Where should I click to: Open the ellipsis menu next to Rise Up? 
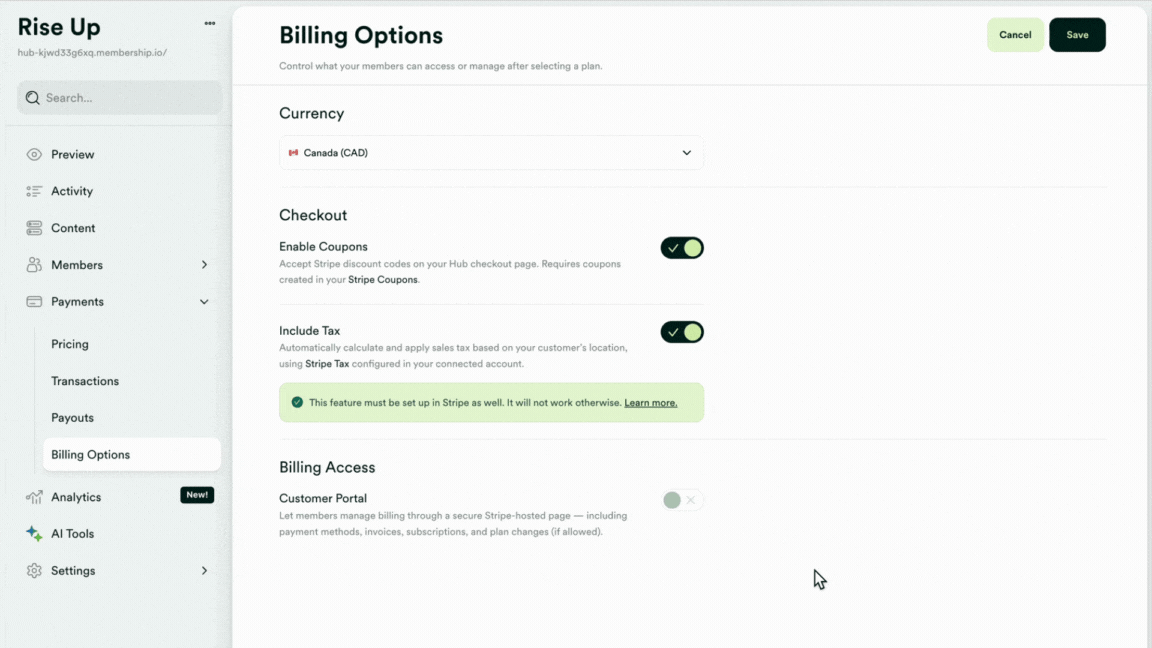click(210, 22)
